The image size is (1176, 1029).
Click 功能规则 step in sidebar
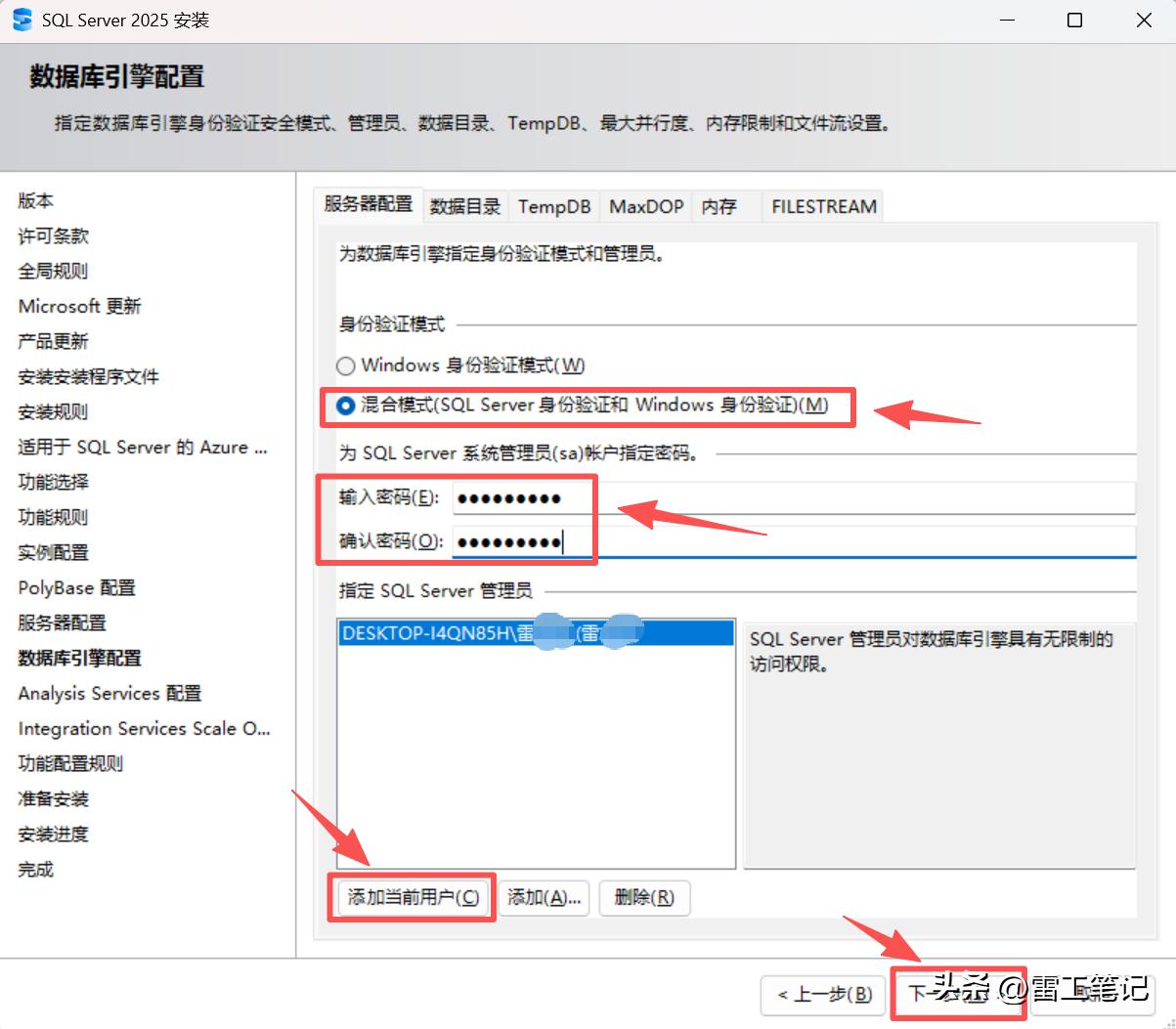click(54, 517)
